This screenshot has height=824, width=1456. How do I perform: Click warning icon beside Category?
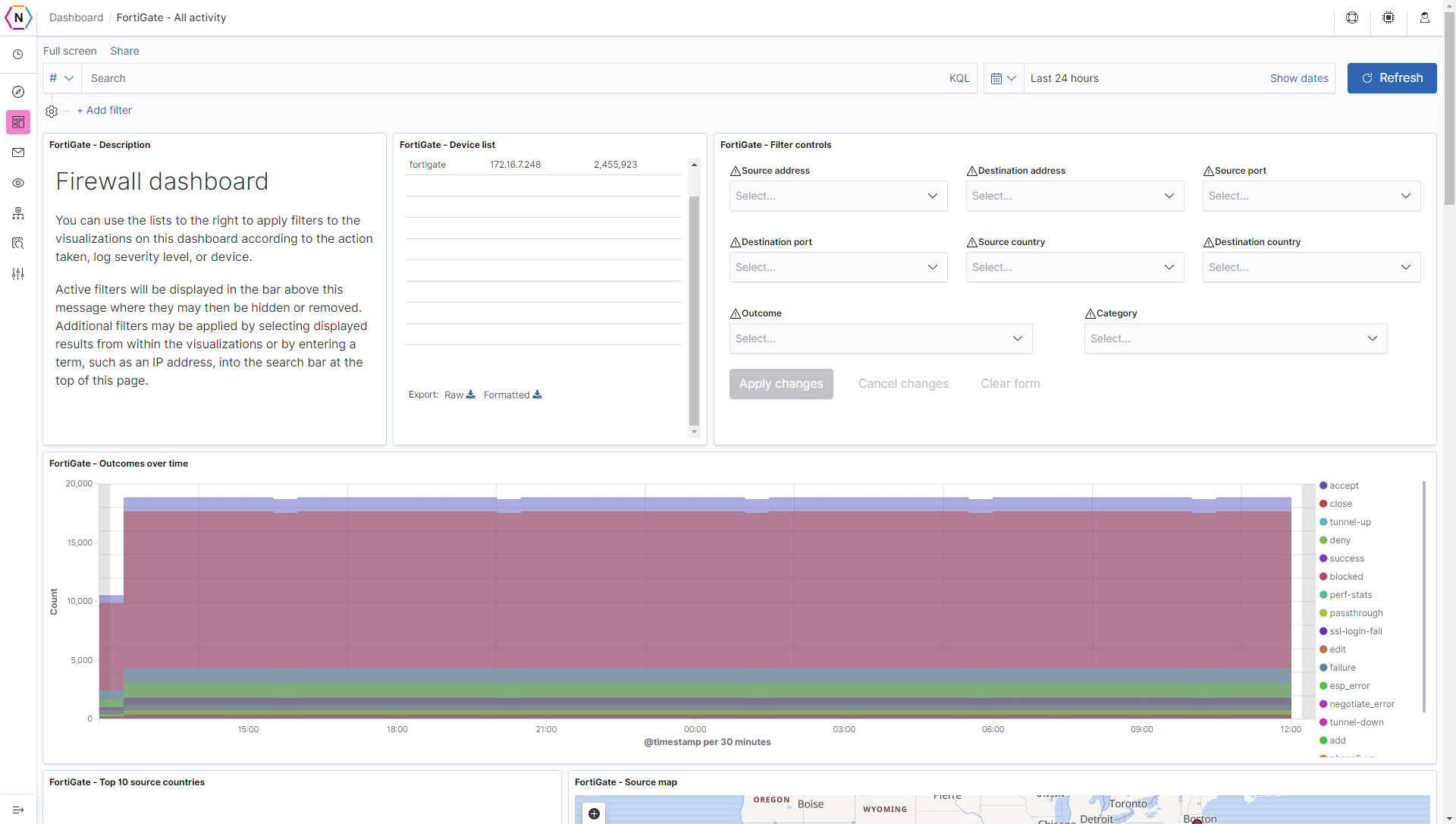click(1090, 314)
